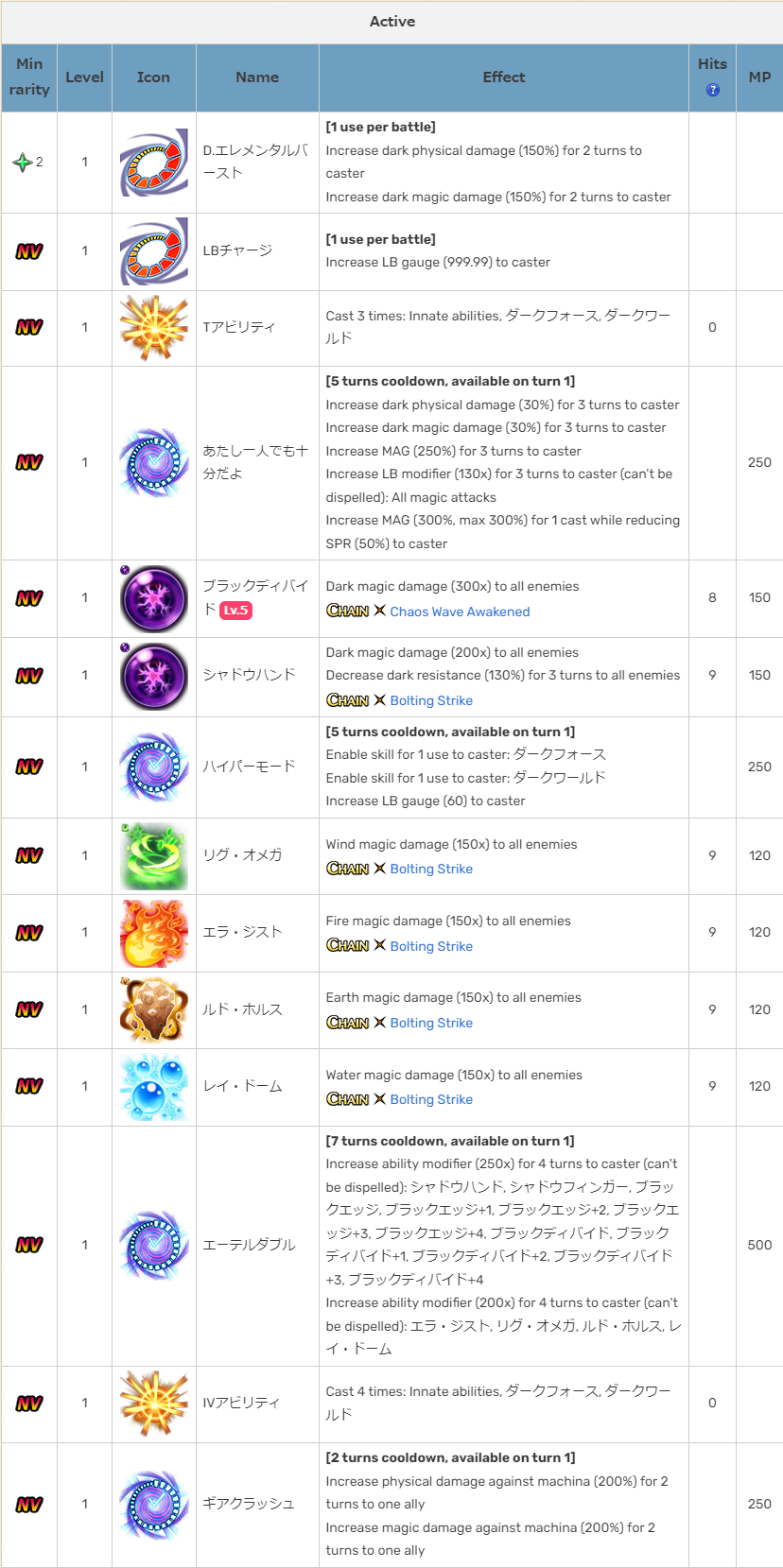Click the NV rarity badge for ハイパーモード

[x=29, y=767]
